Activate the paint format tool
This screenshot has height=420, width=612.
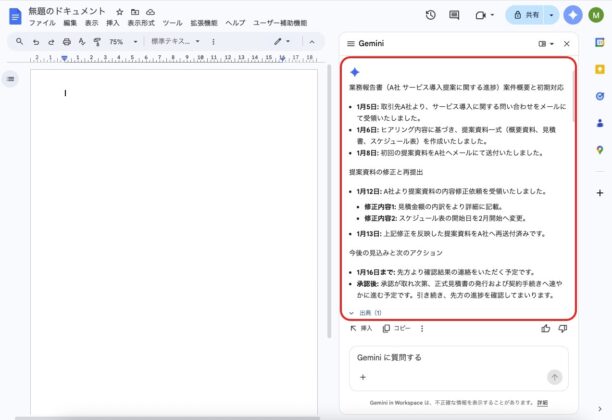pos(97,42)
